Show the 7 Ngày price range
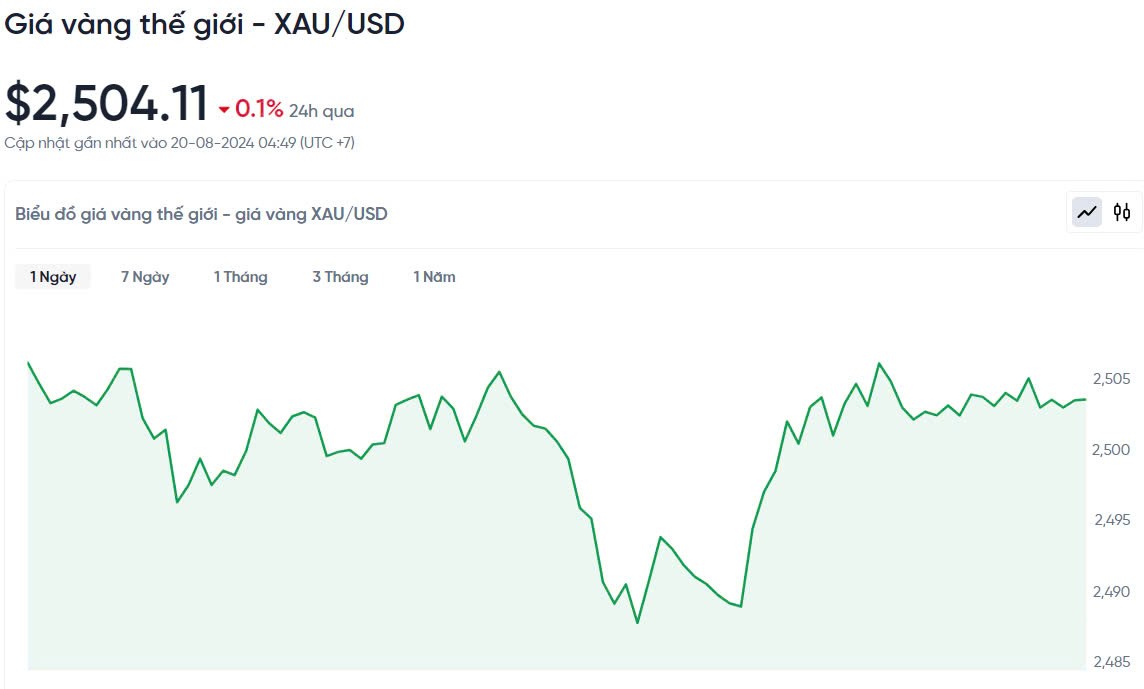 coord(145,277)
